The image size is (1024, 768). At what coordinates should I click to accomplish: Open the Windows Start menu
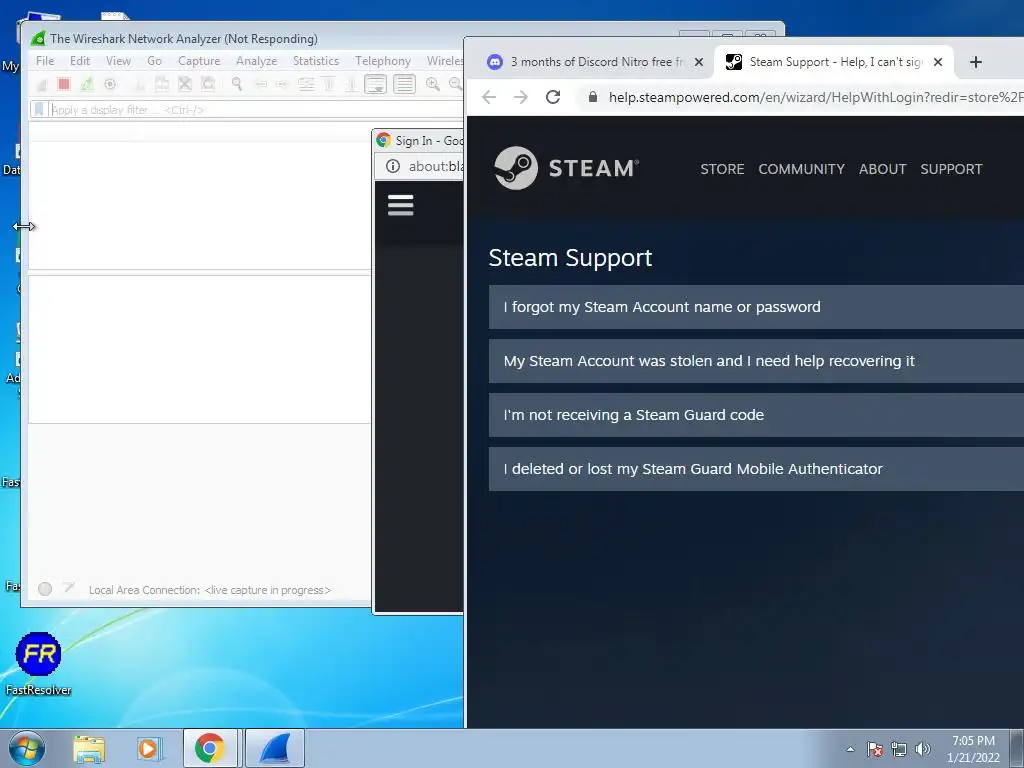[27, 748]
